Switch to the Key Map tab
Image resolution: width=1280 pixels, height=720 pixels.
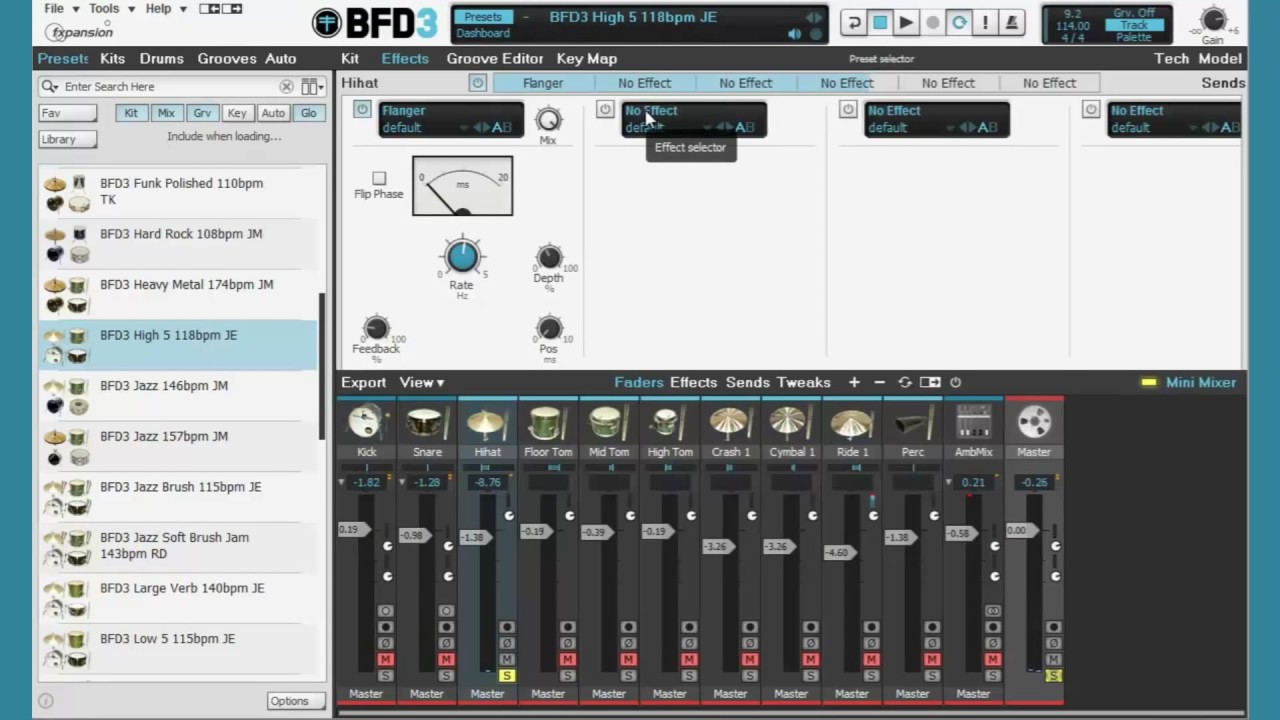coord(587,59)
